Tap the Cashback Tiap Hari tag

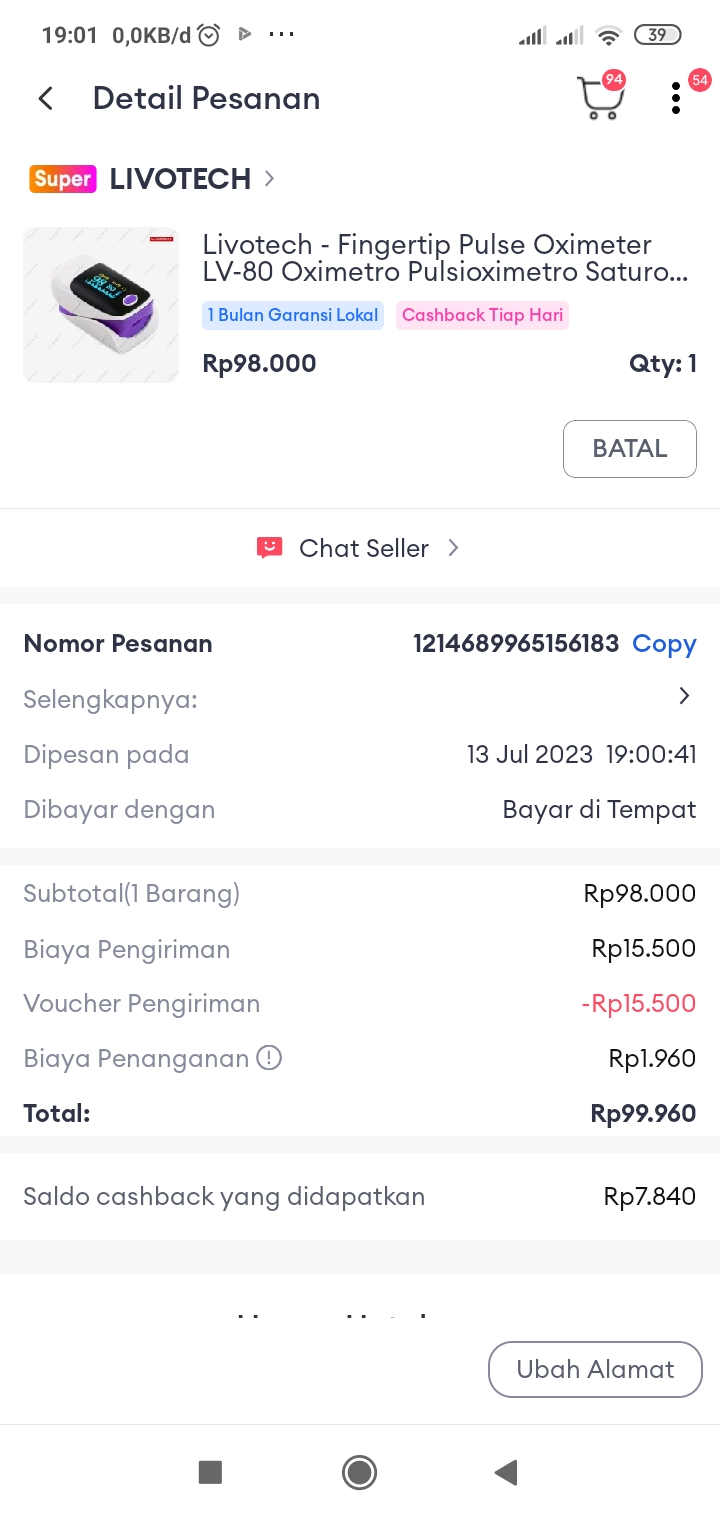click(482, 315)
